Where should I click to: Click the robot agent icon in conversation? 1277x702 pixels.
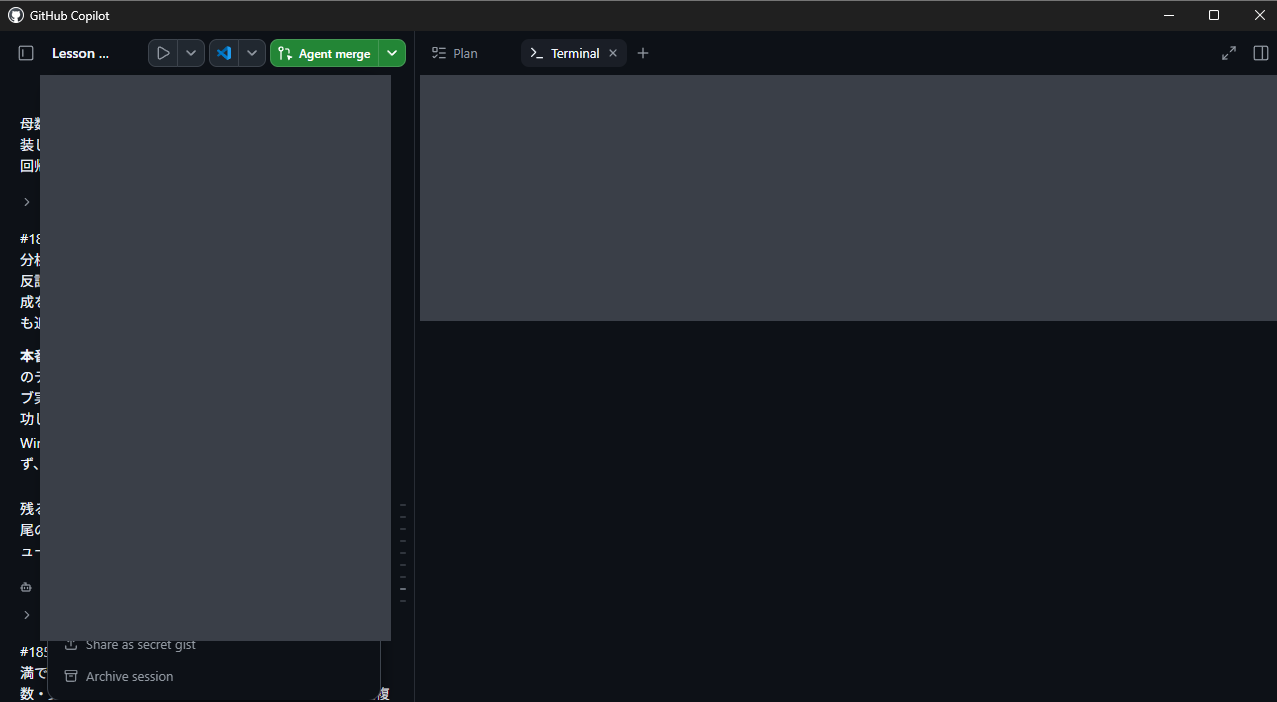26,587
